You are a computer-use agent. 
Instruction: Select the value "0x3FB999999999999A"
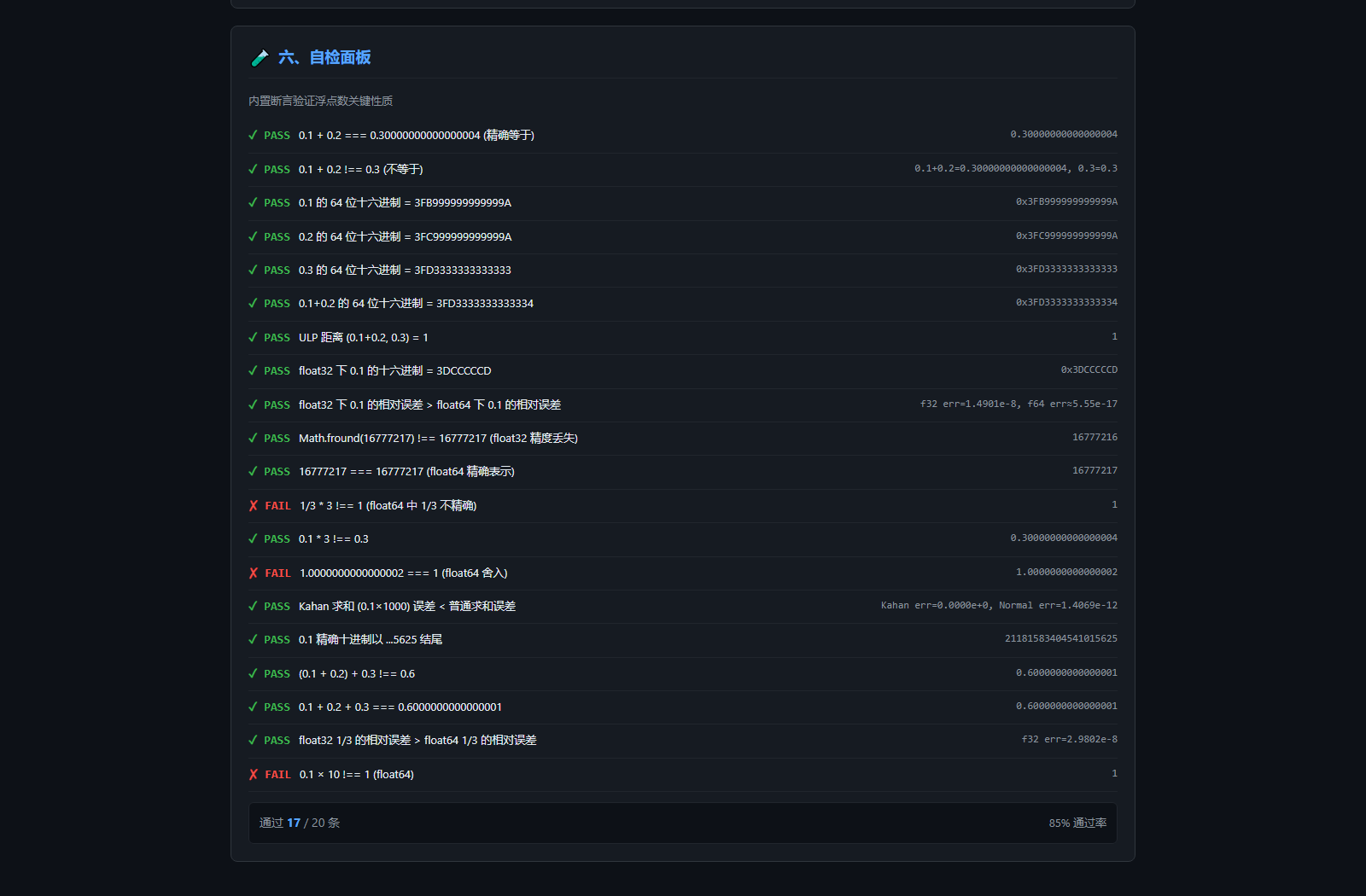coord(1066,202)
